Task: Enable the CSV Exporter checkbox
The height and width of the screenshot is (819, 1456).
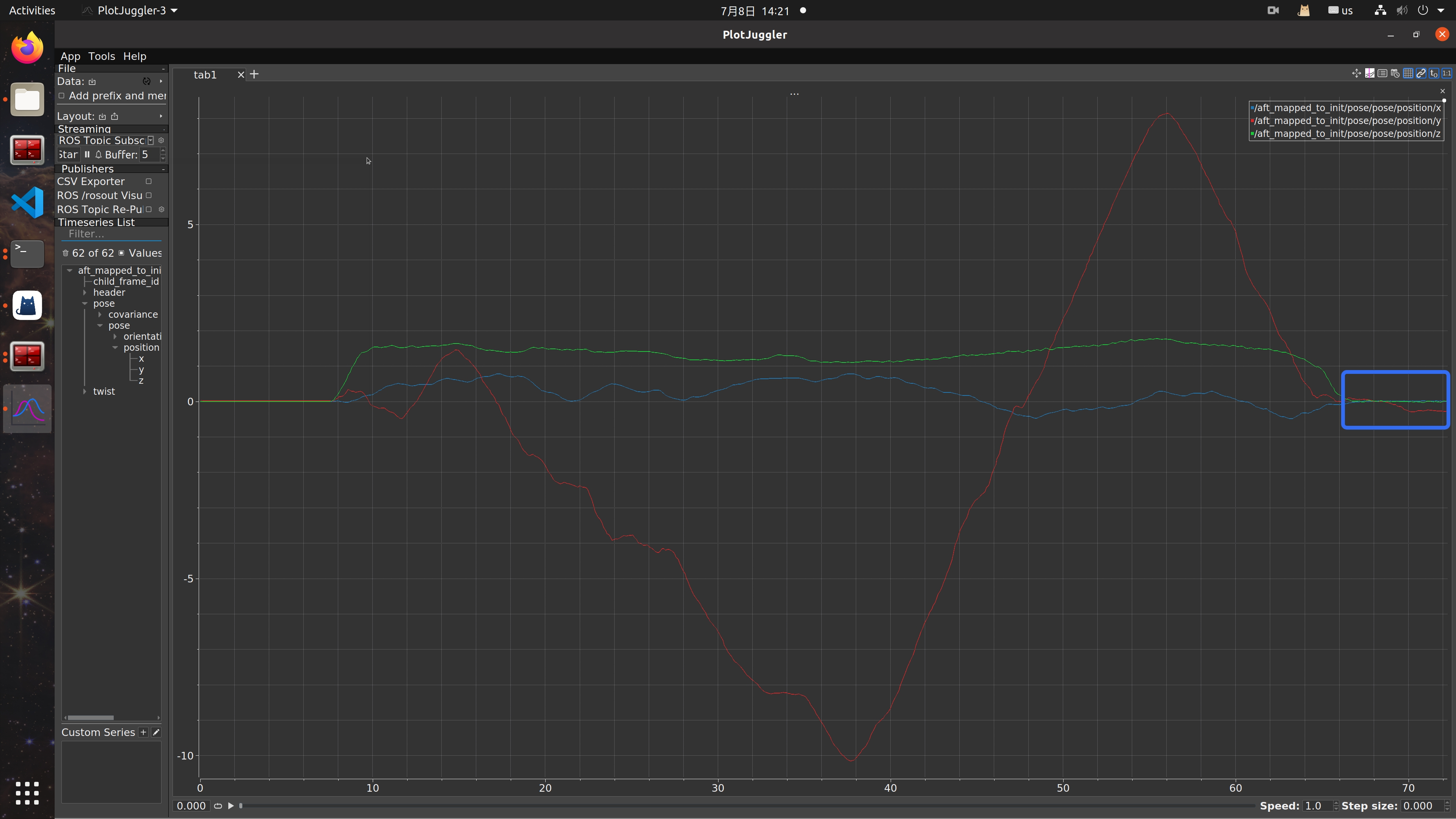Action: 149,182
